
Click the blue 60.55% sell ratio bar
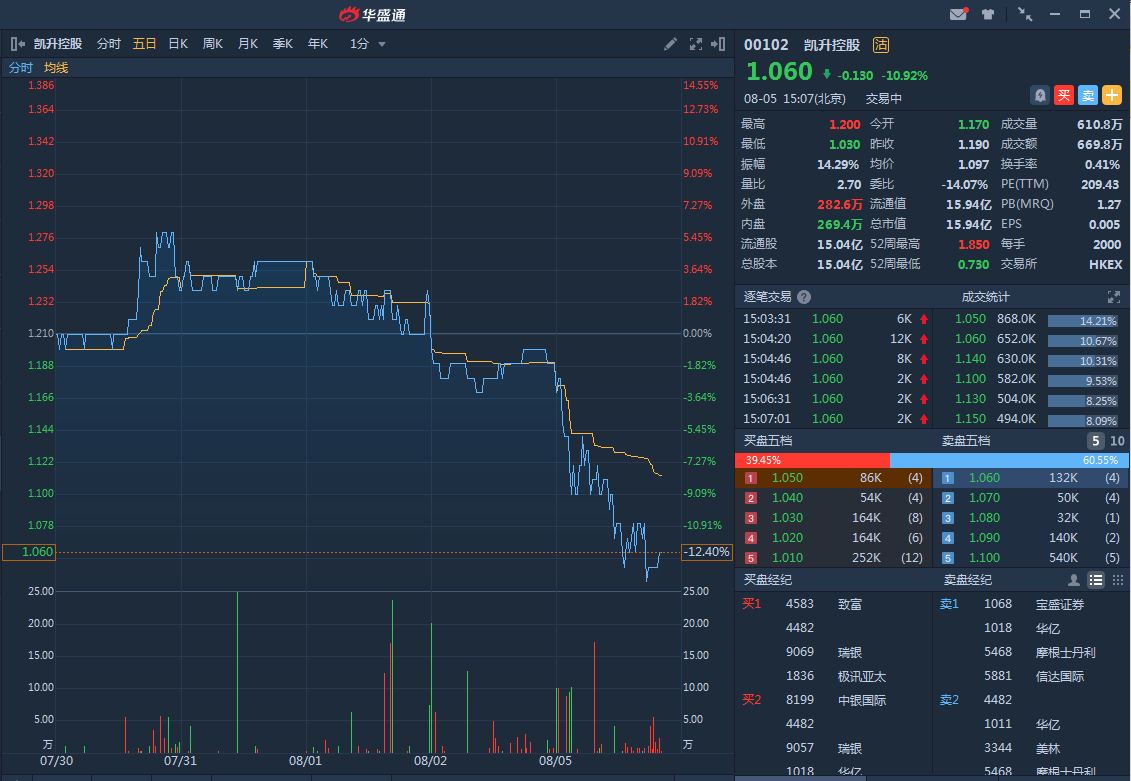point(1009,460)
